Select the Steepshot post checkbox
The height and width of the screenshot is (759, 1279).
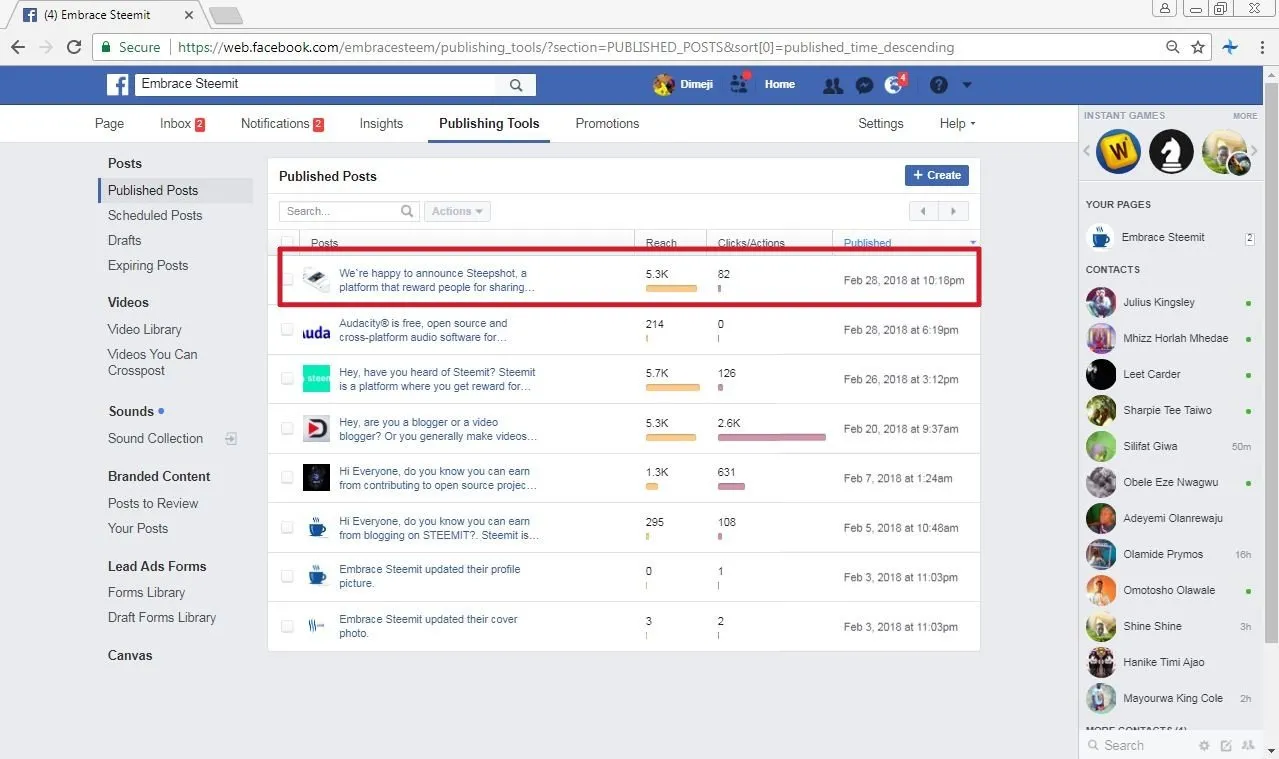click(x=287, y=280)
